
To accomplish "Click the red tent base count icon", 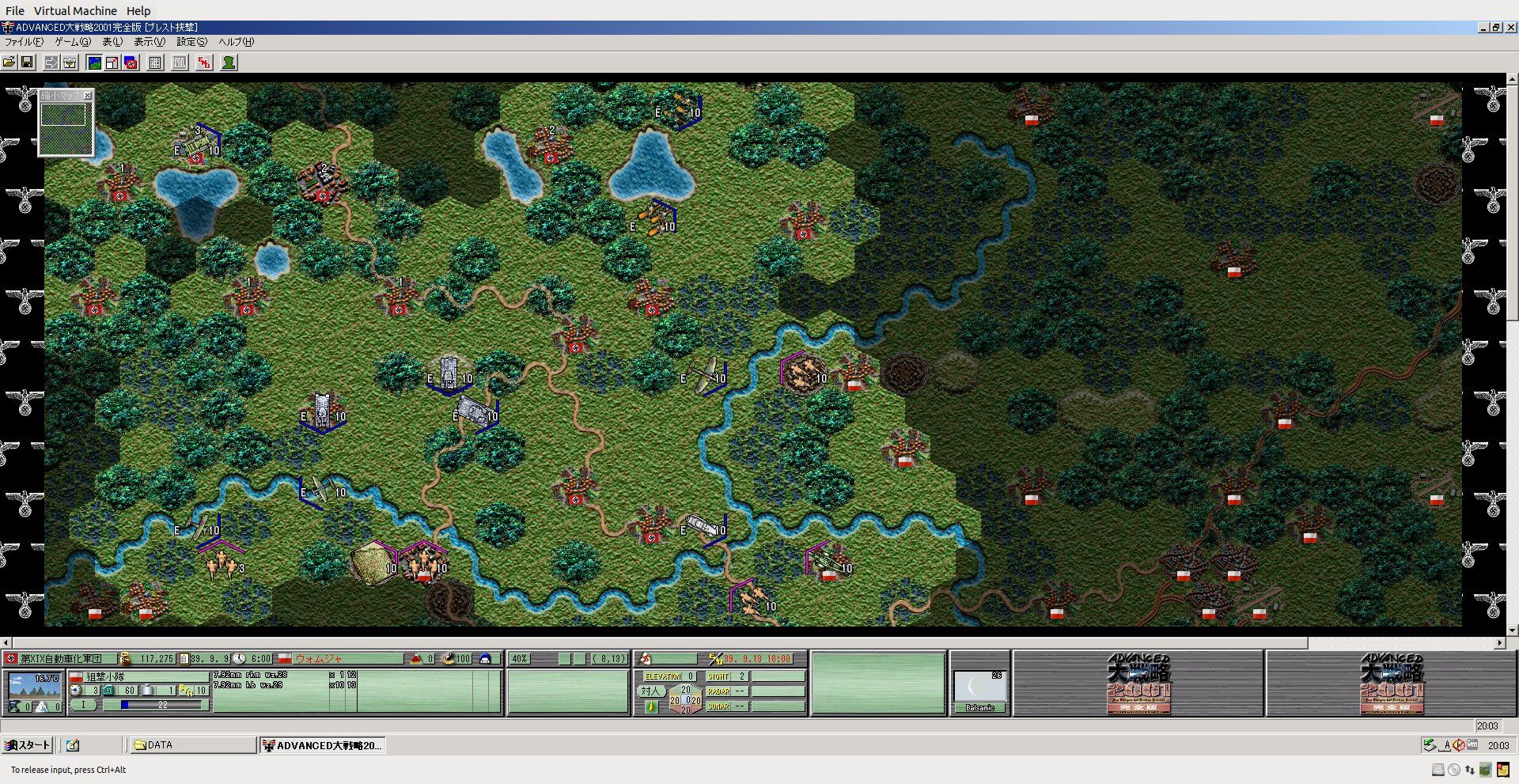I will point(416,658).
